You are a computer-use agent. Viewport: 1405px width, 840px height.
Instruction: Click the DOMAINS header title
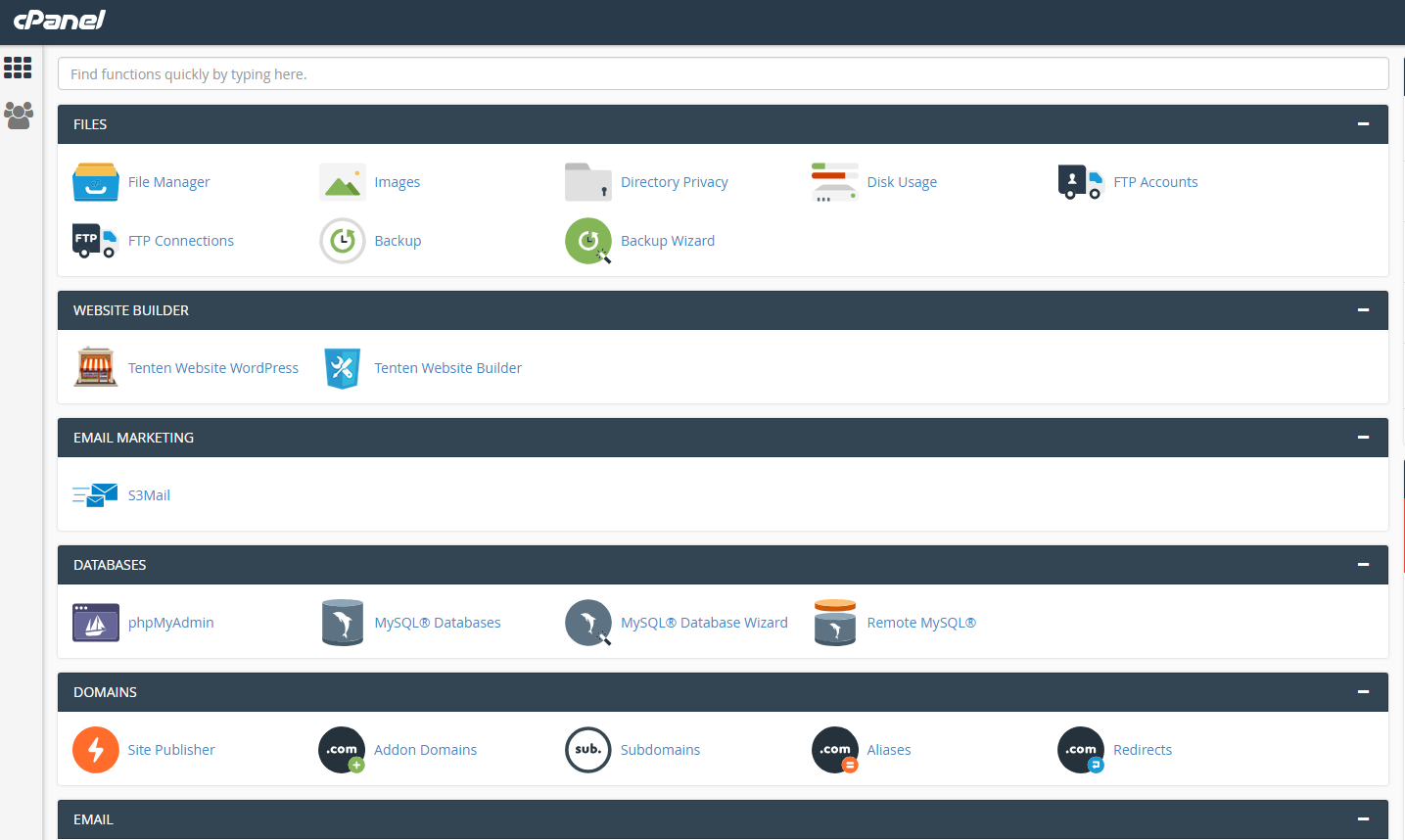pos(105,692)
